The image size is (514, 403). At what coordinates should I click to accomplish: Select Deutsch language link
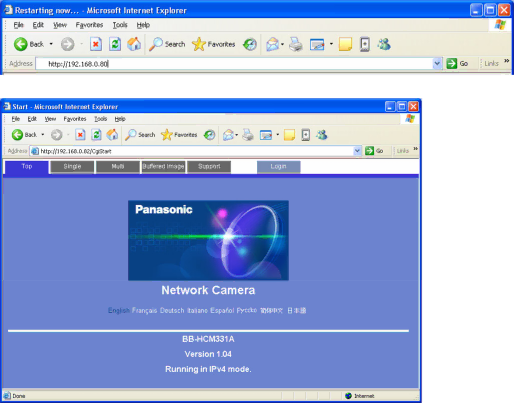pyautogui.click(x=172, y=310)
